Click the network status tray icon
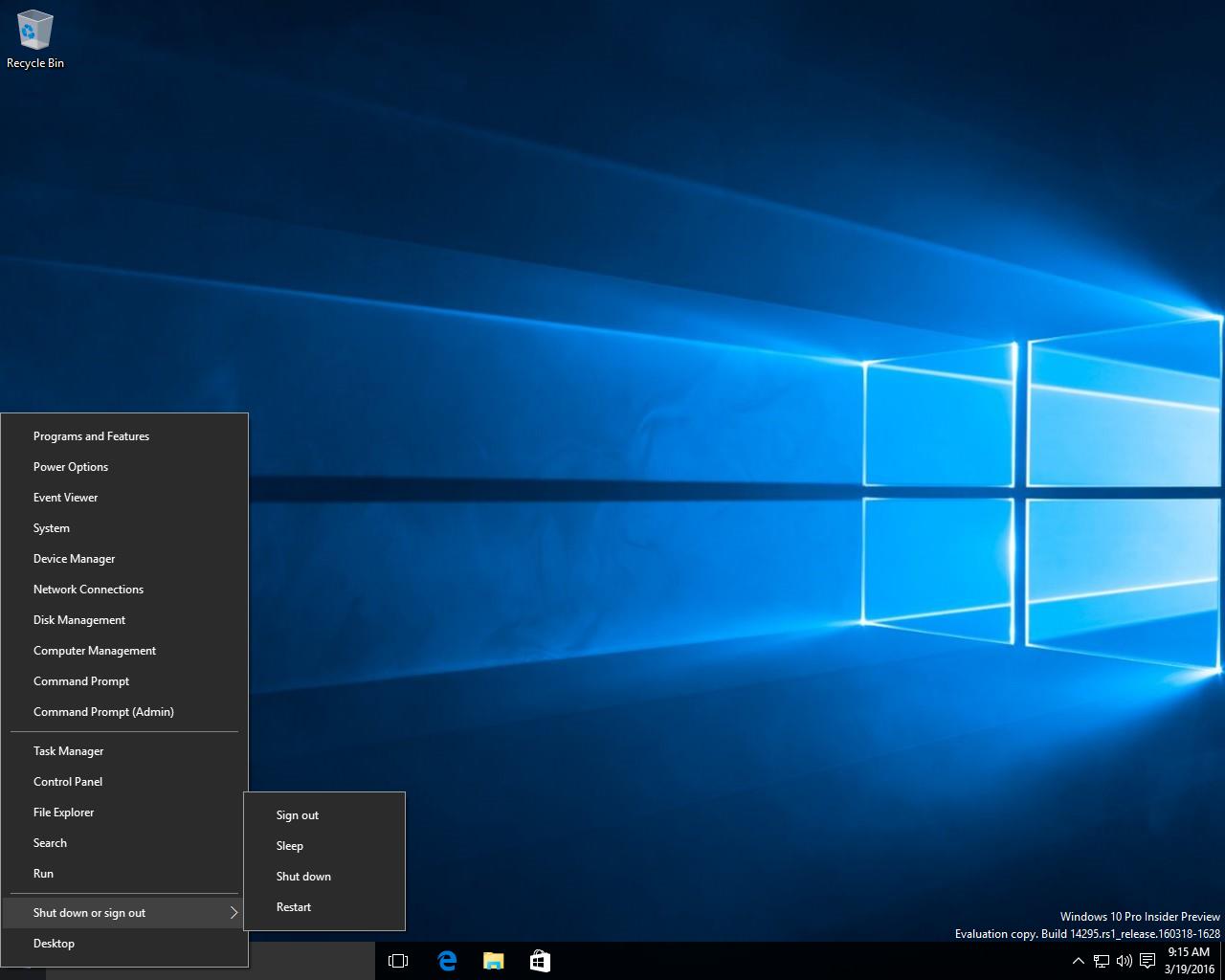Viewport: 1225px width, 980px height. pyautogui.click(x=1102, y=961)
